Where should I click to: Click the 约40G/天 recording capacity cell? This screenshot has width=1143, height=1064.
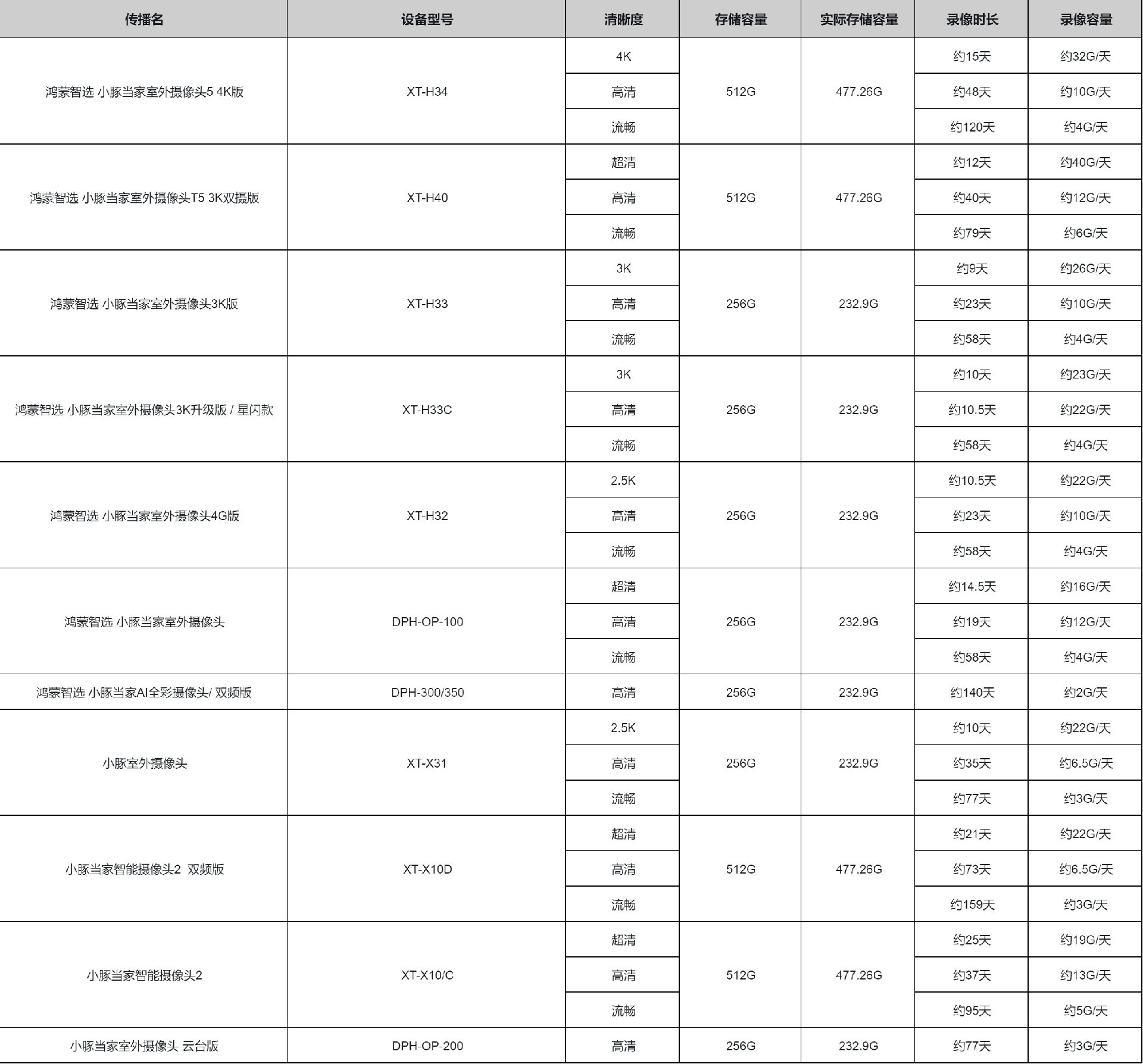point(1085,162)
